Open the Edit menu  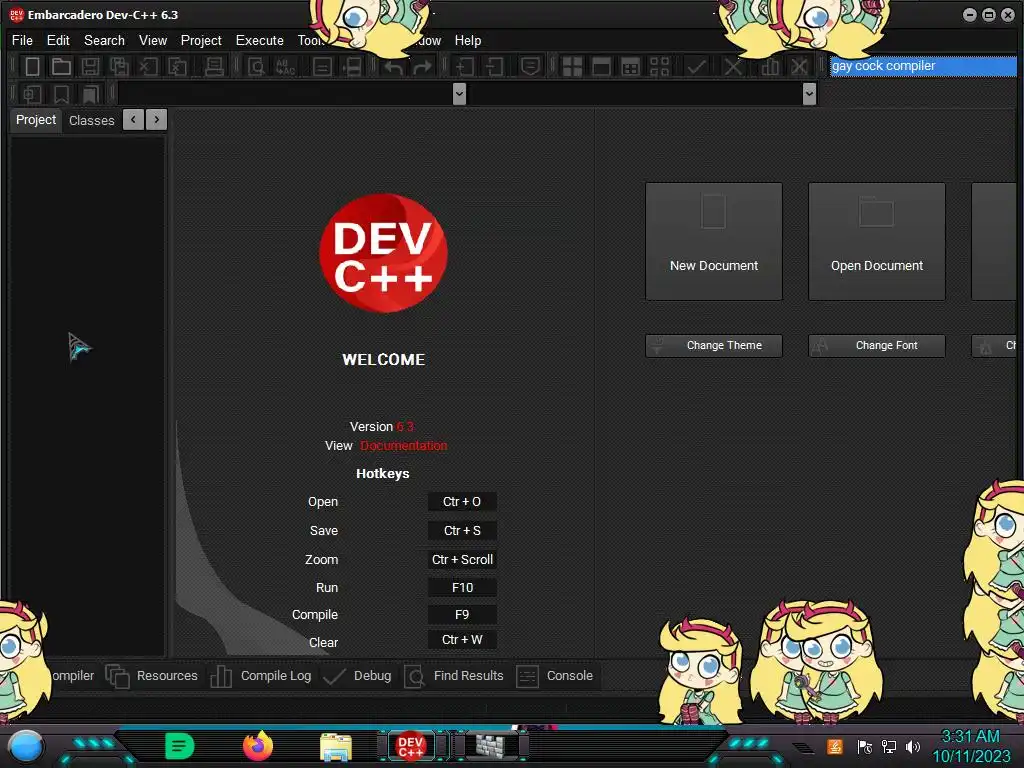point(58,40)
